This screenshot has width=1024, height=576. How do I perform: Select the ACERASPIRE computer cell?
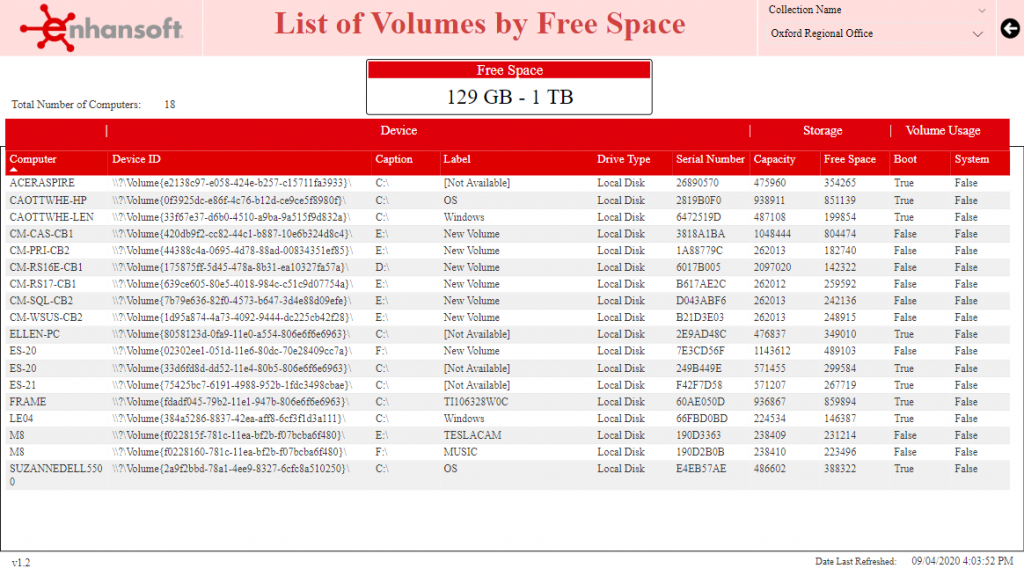coord(42,183)
